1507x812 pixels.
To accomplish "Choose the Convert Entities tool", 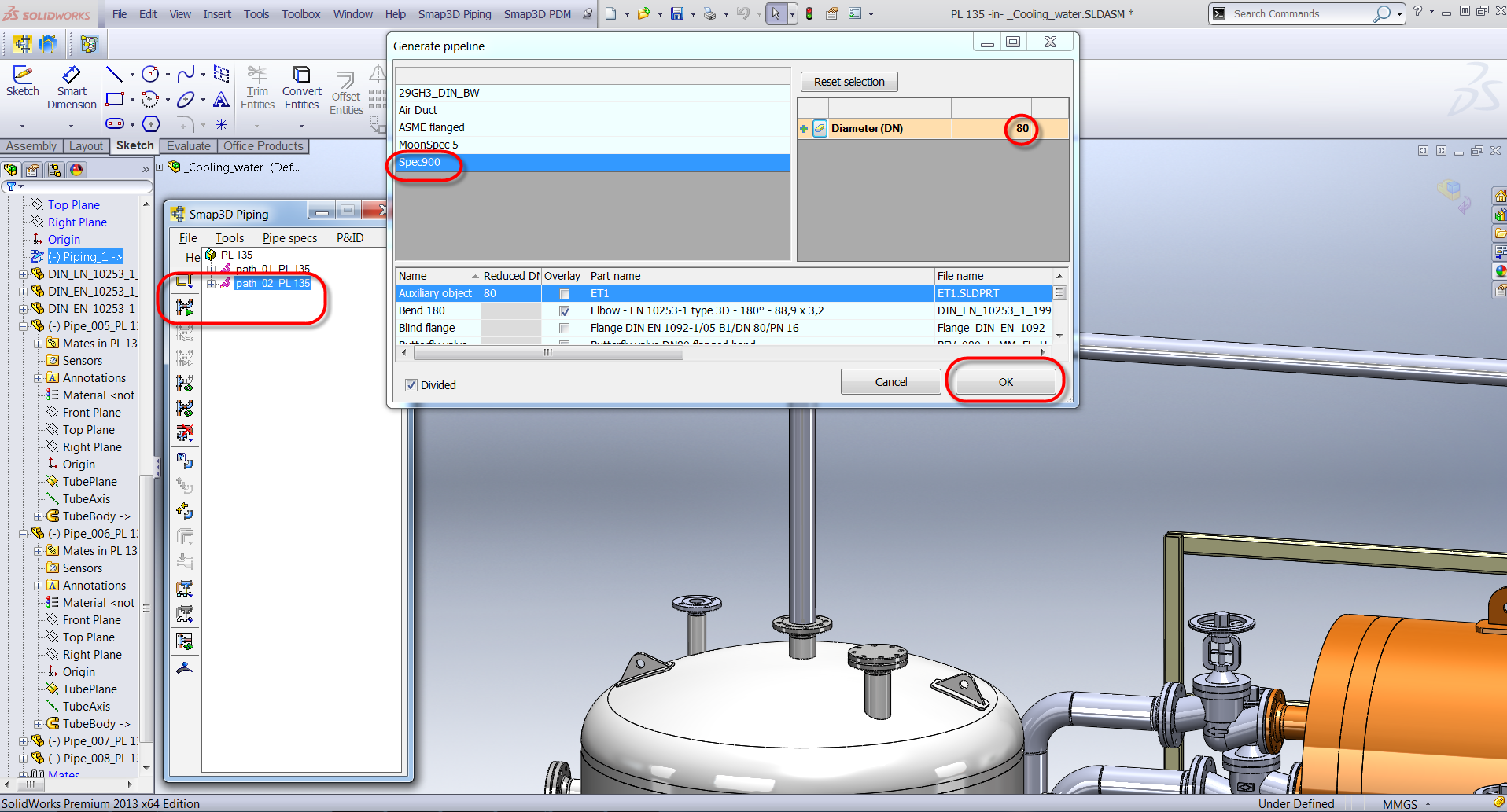I will click(x=301, y=87).
